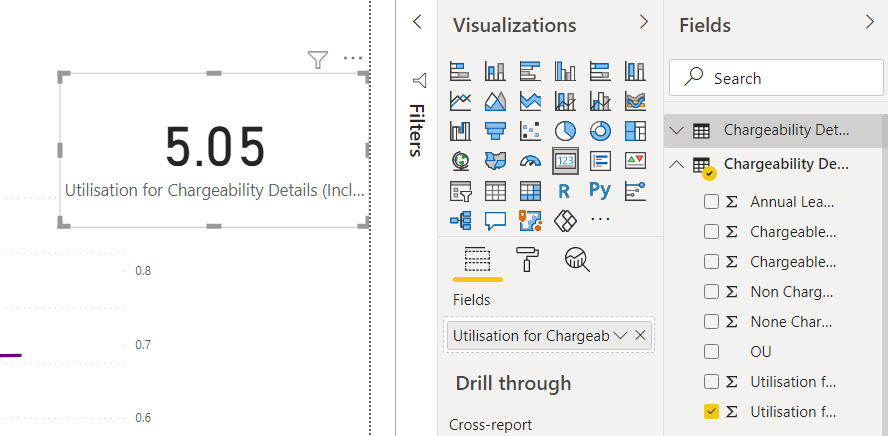Add a Filled map visual

click(x=496, y=161)
